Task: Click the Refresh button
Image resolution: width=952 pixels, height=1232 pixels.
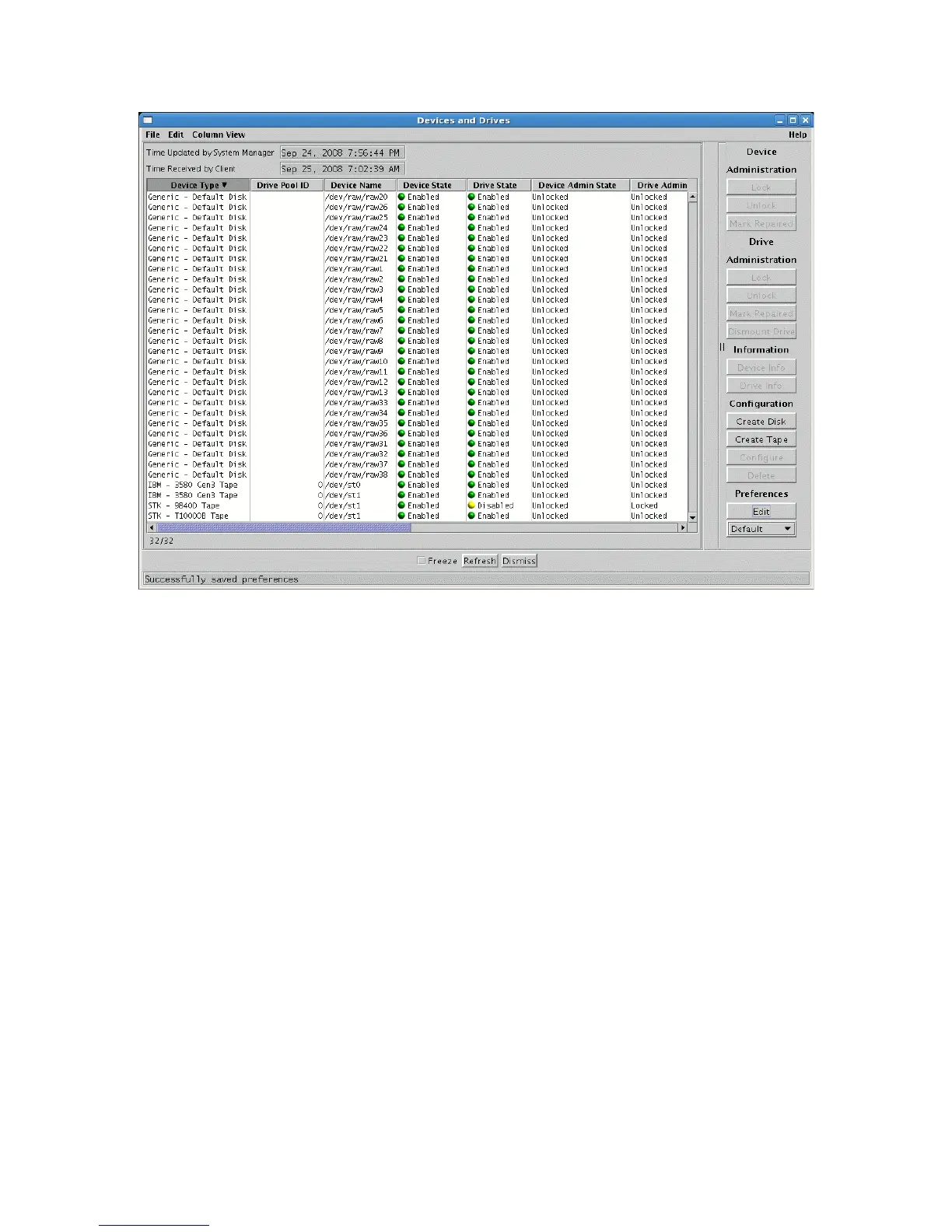Action: point(480,561)
